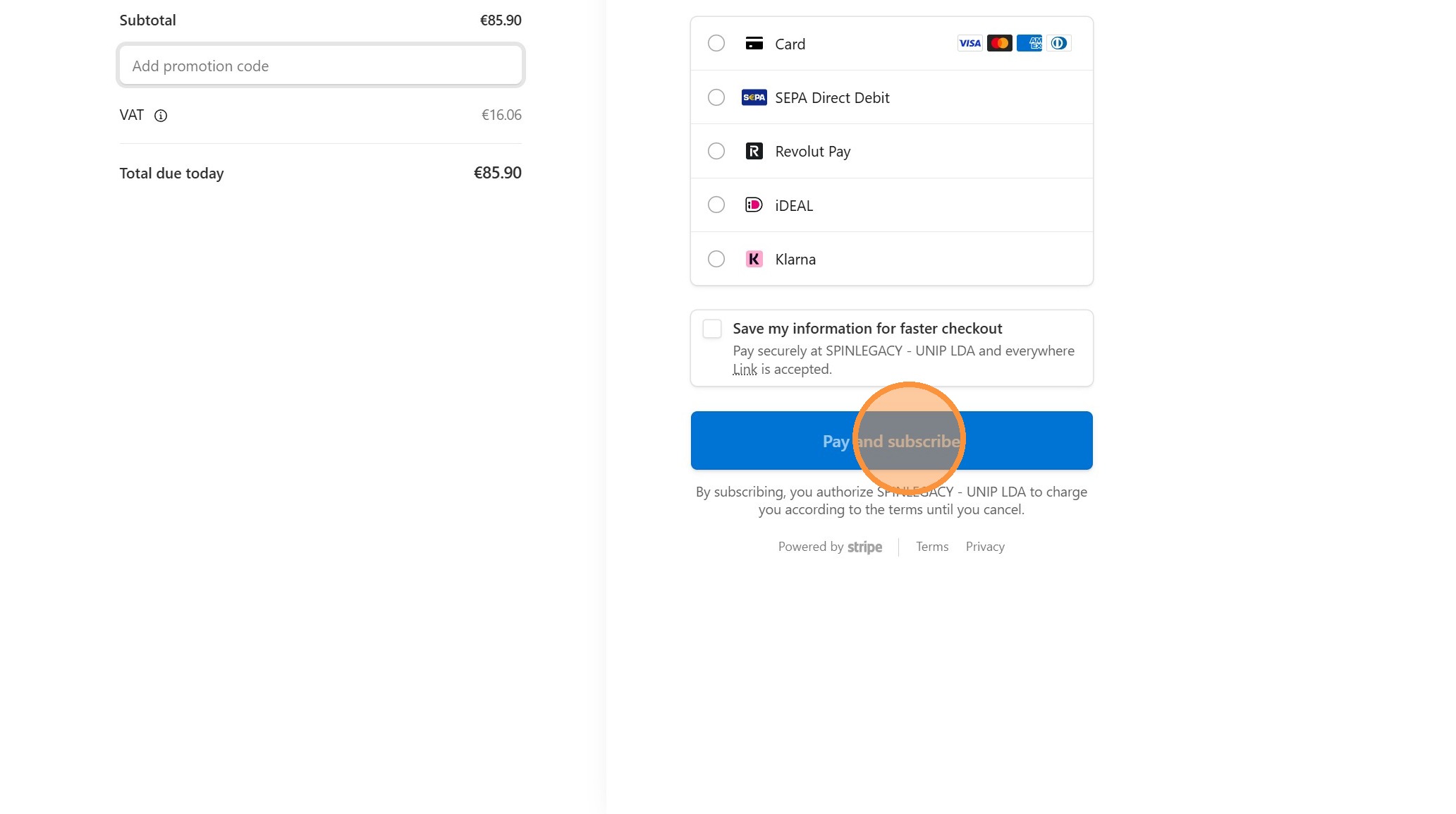The width and height of the screenshot is (1456, 814).
Task: Open the Privacy link
Action: point(984,547)
